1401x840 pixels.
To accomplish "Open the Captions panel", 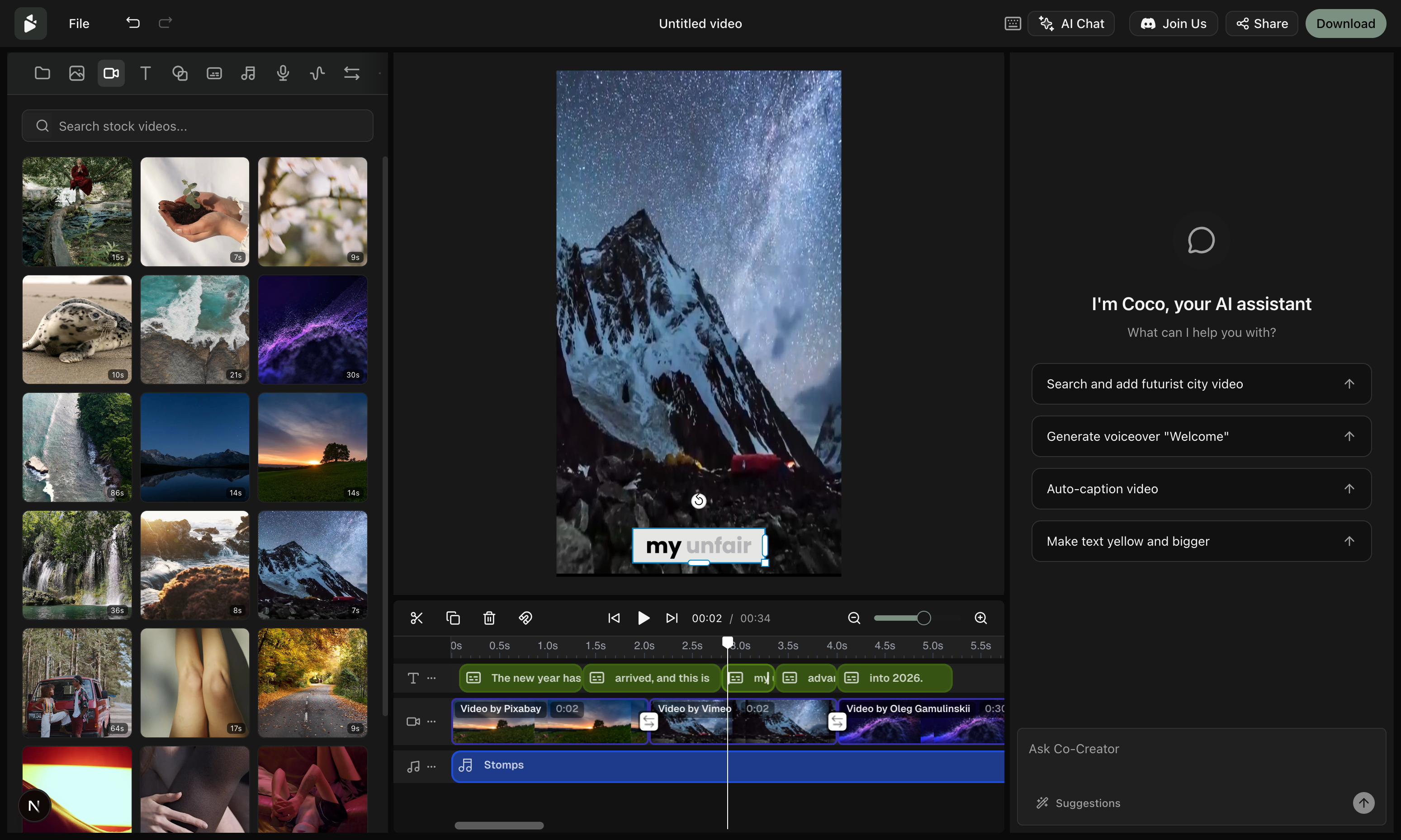I will (x=214, y=73).
